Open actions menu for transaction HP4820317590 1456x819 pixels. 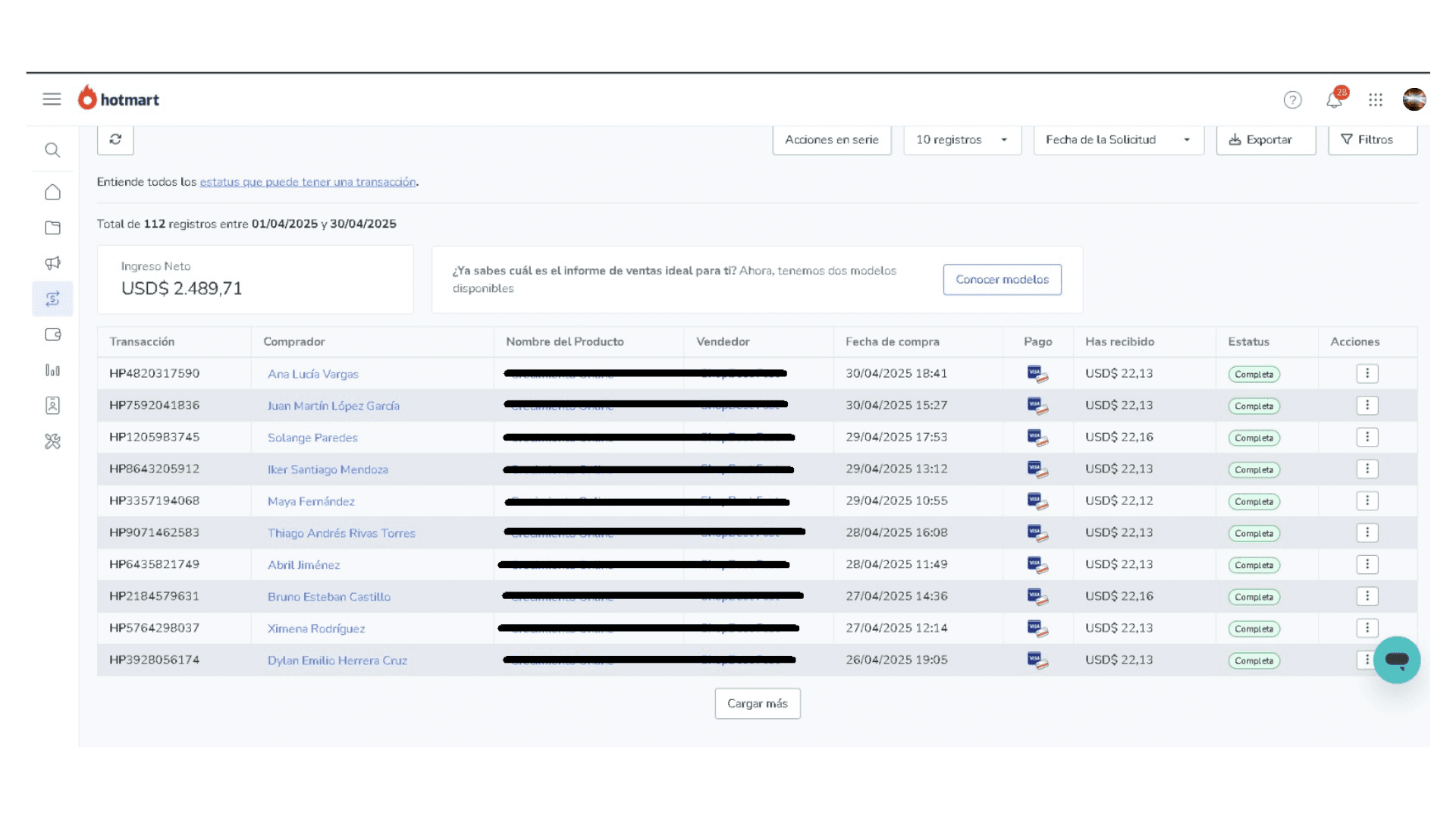(1367, 373)
